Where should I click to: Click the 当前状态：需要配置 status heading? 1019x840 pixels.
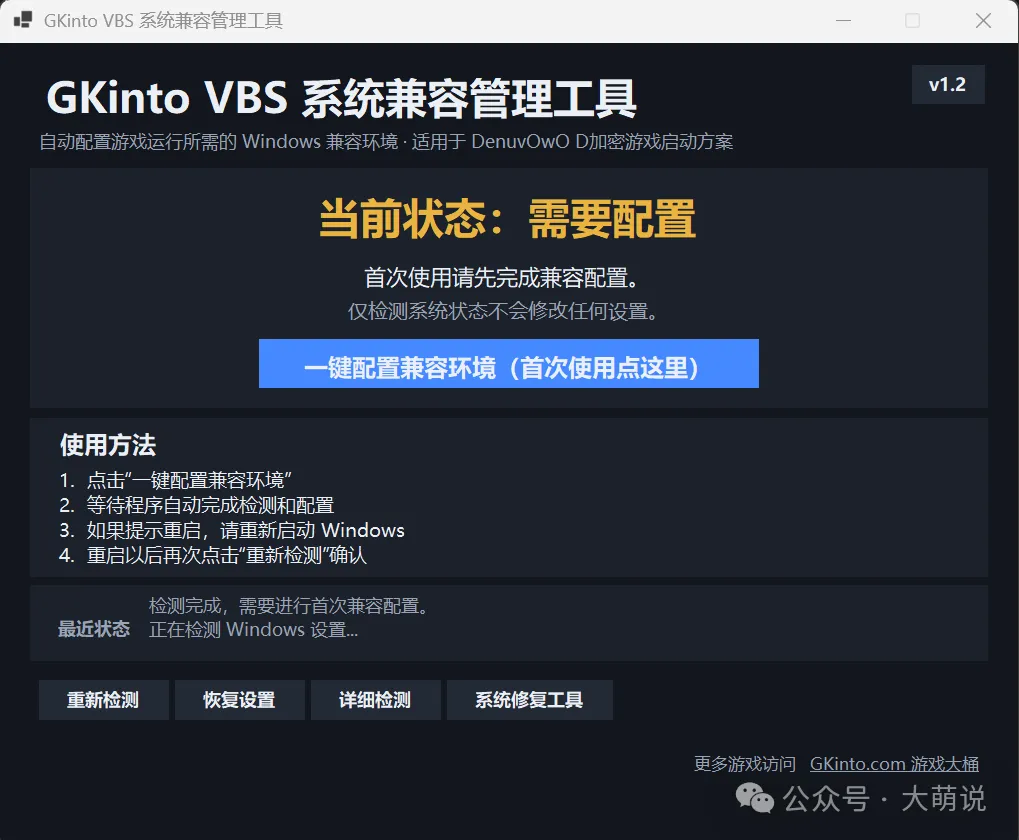pyautogui.click(x=508, y=220)
